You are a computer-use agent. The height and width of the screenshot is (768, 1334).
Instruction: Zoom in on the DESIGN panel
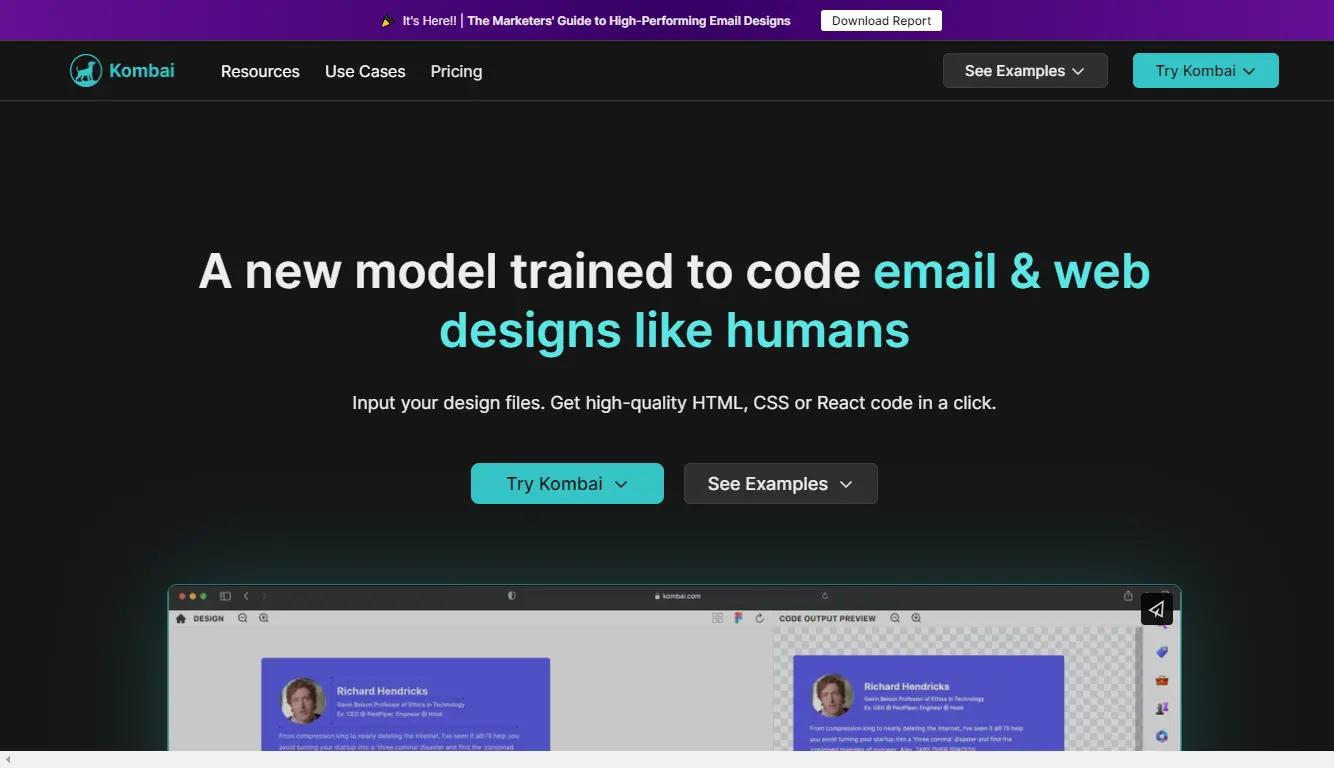(x=264, y=618)
